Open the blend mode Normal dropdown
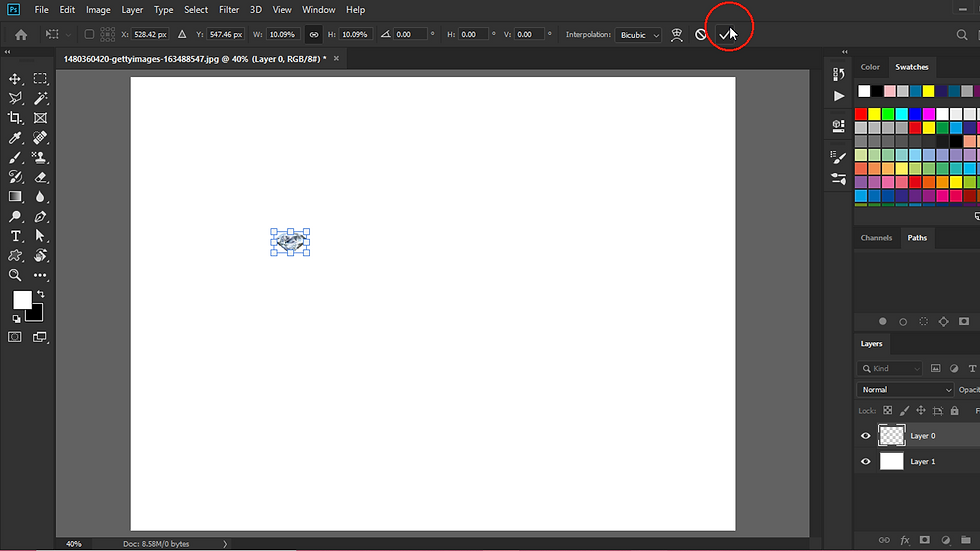The image size is (980, 551). [x=905, y=390]
